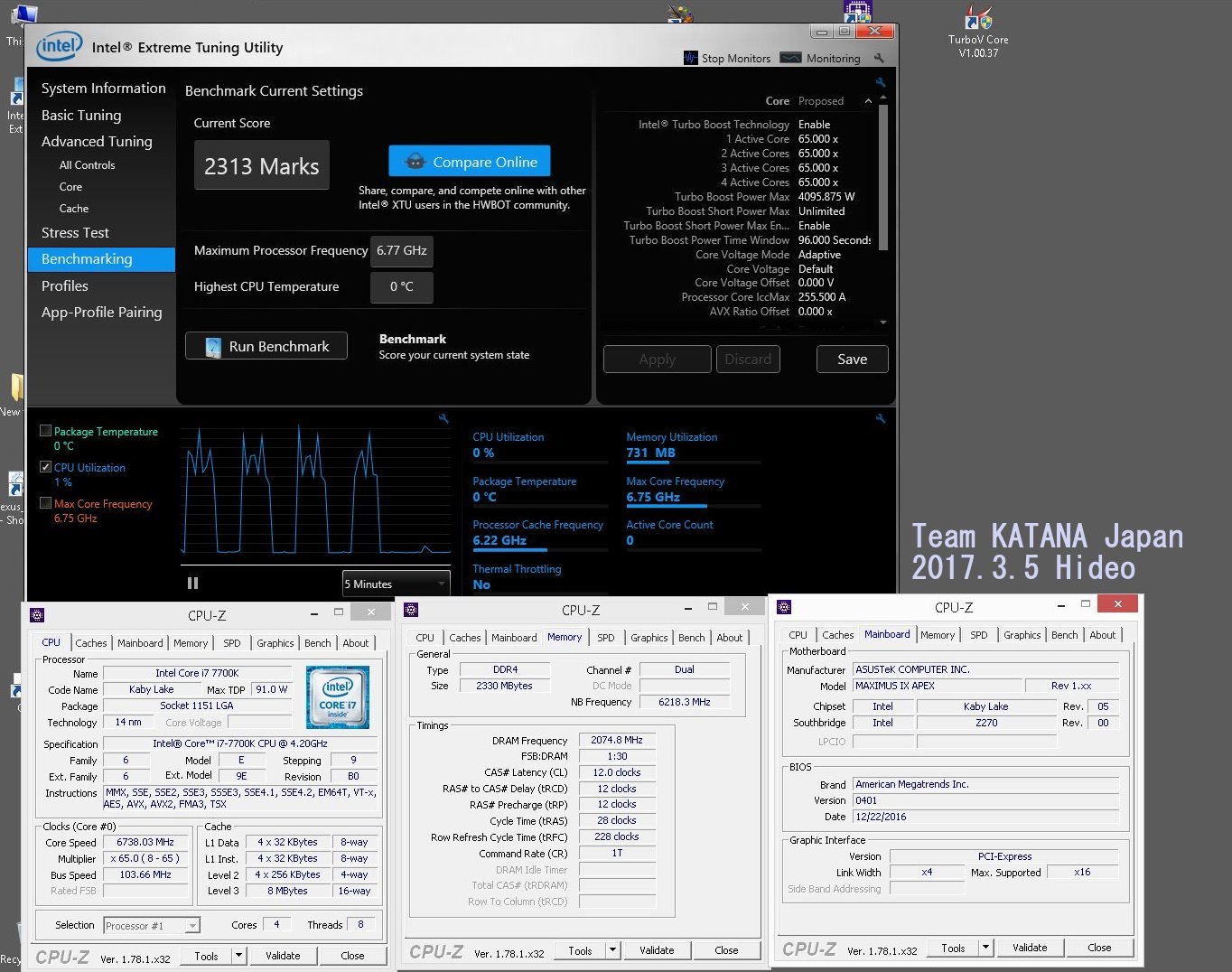
Task: Open TurboV Core desktop shortcut
Action: tap(978, 32)
